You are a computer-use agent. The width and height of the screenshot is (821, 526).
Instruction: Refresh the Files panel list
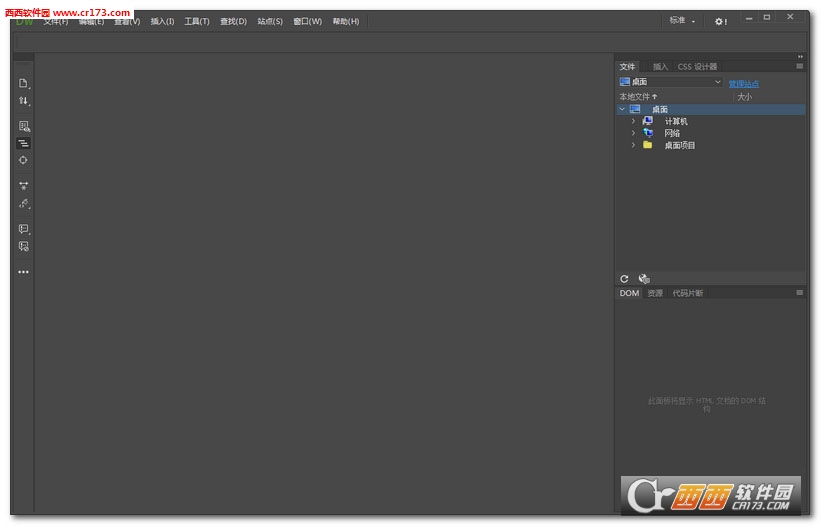coord(625,279)
